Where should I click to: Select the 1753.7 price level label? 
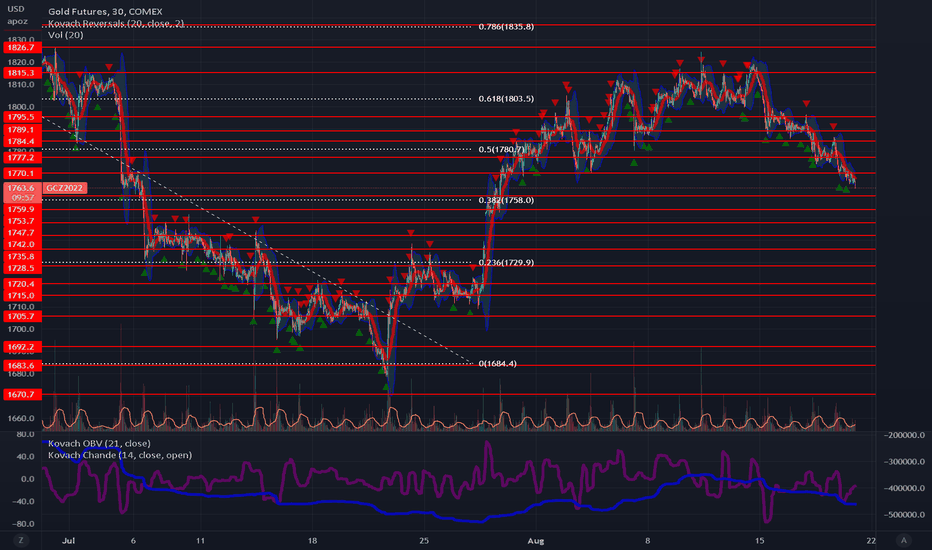[x=23, y=221]
